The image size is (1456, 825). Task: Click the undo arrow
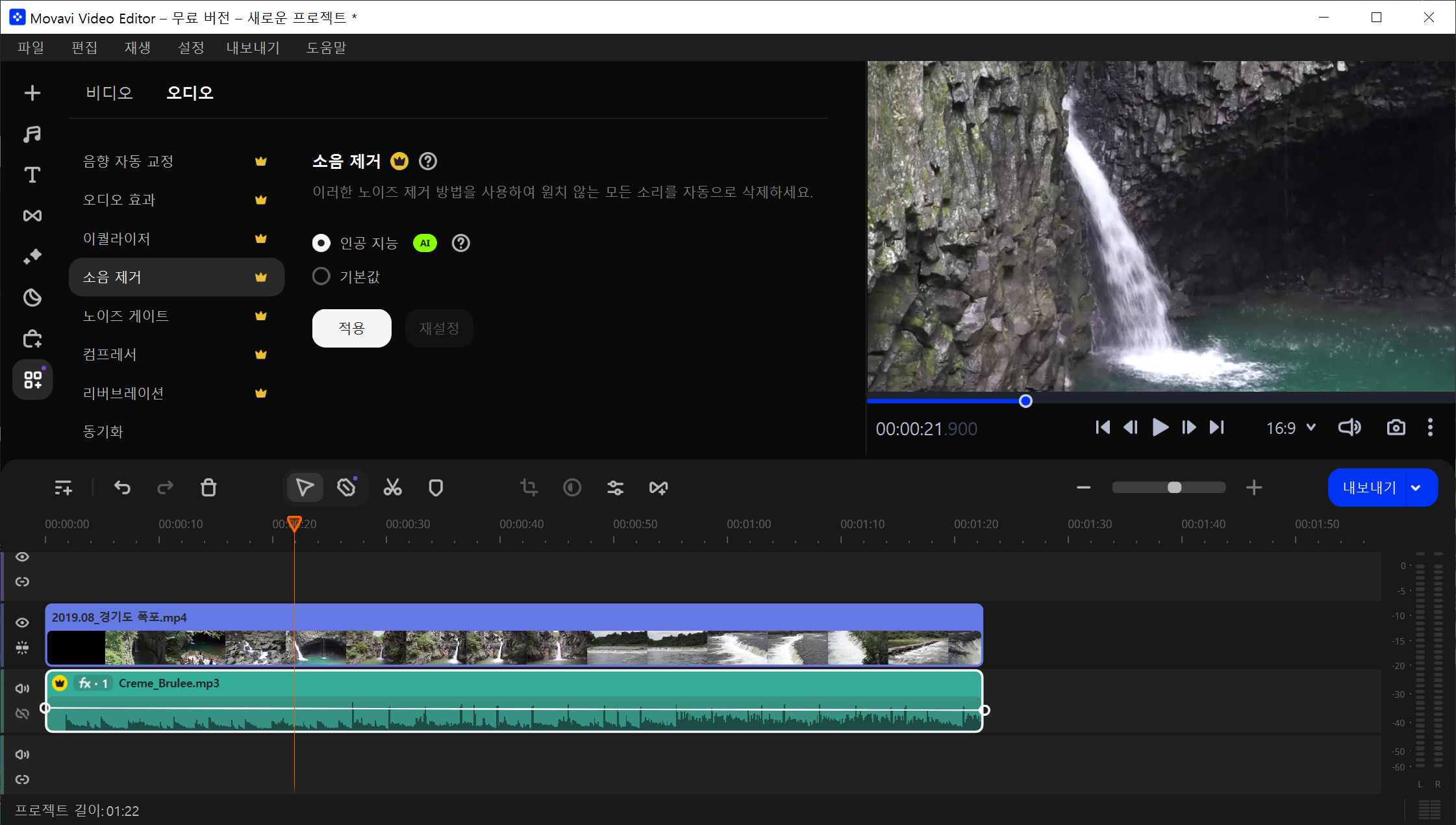122,487
